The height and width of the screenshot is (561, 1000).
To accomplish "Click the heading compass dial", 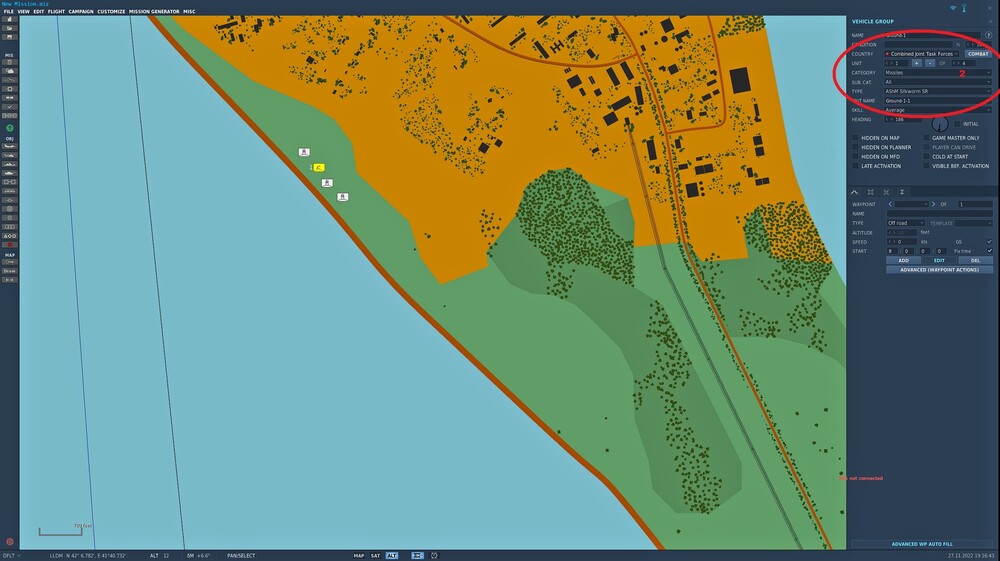I will [939, 124].
